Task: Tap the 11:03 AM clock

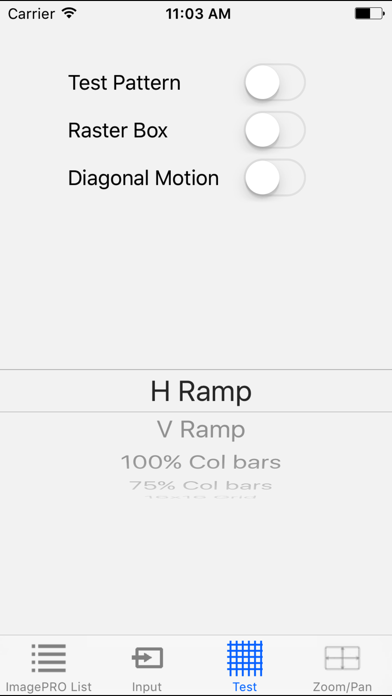Action: pos(198,14)
